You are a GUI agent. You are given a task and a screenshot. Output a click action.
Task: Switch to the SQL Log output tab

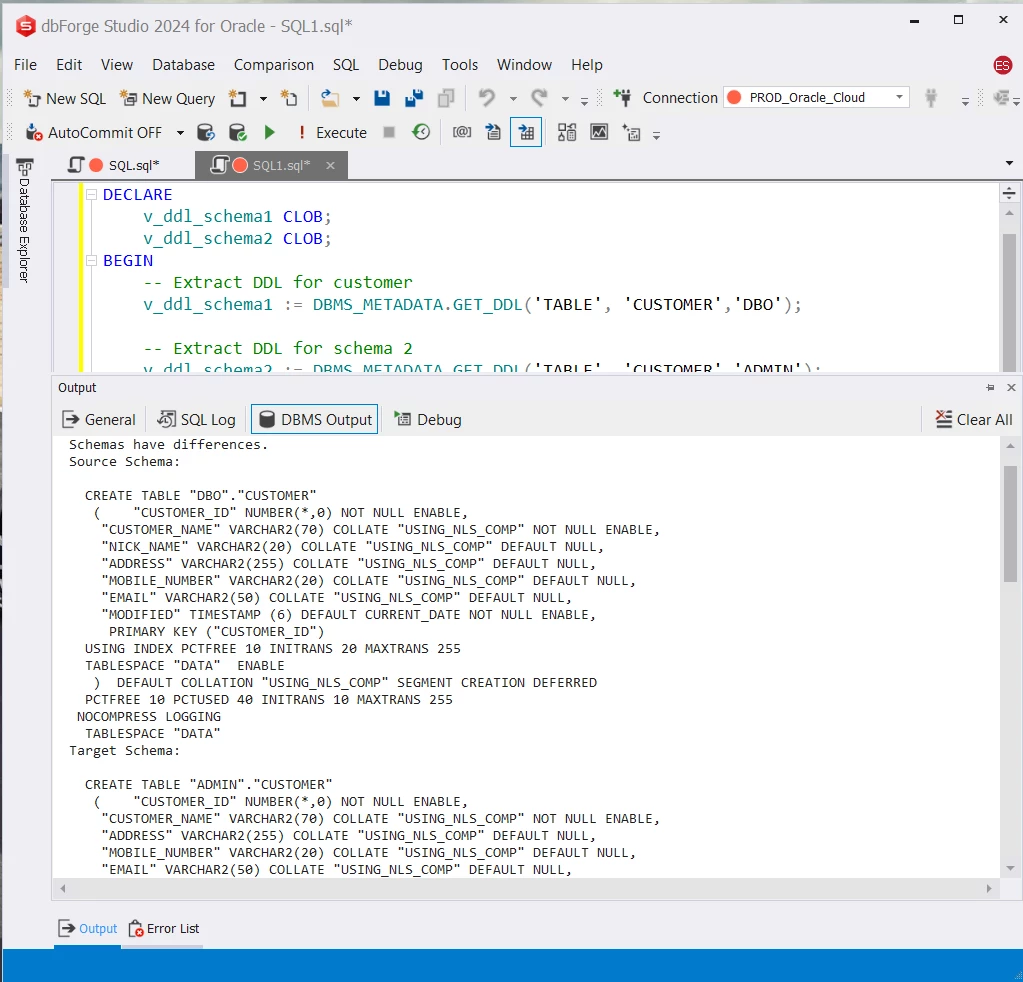(x=196, y=420)
